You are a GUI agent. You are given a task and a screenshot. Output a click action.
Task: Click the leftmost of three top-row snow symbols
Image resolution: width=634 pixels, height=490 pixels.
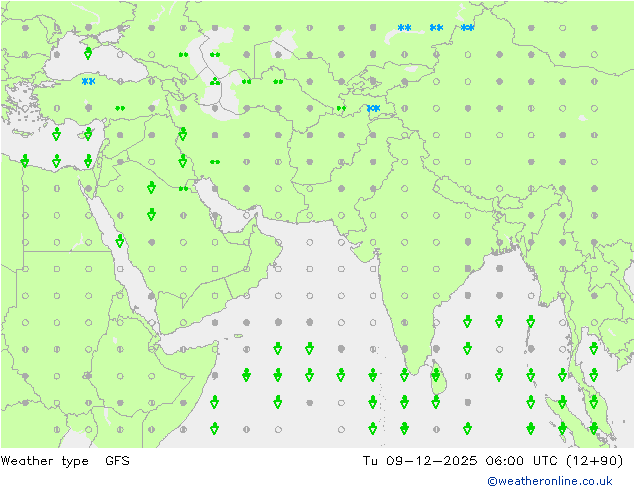tap(404, 27)
